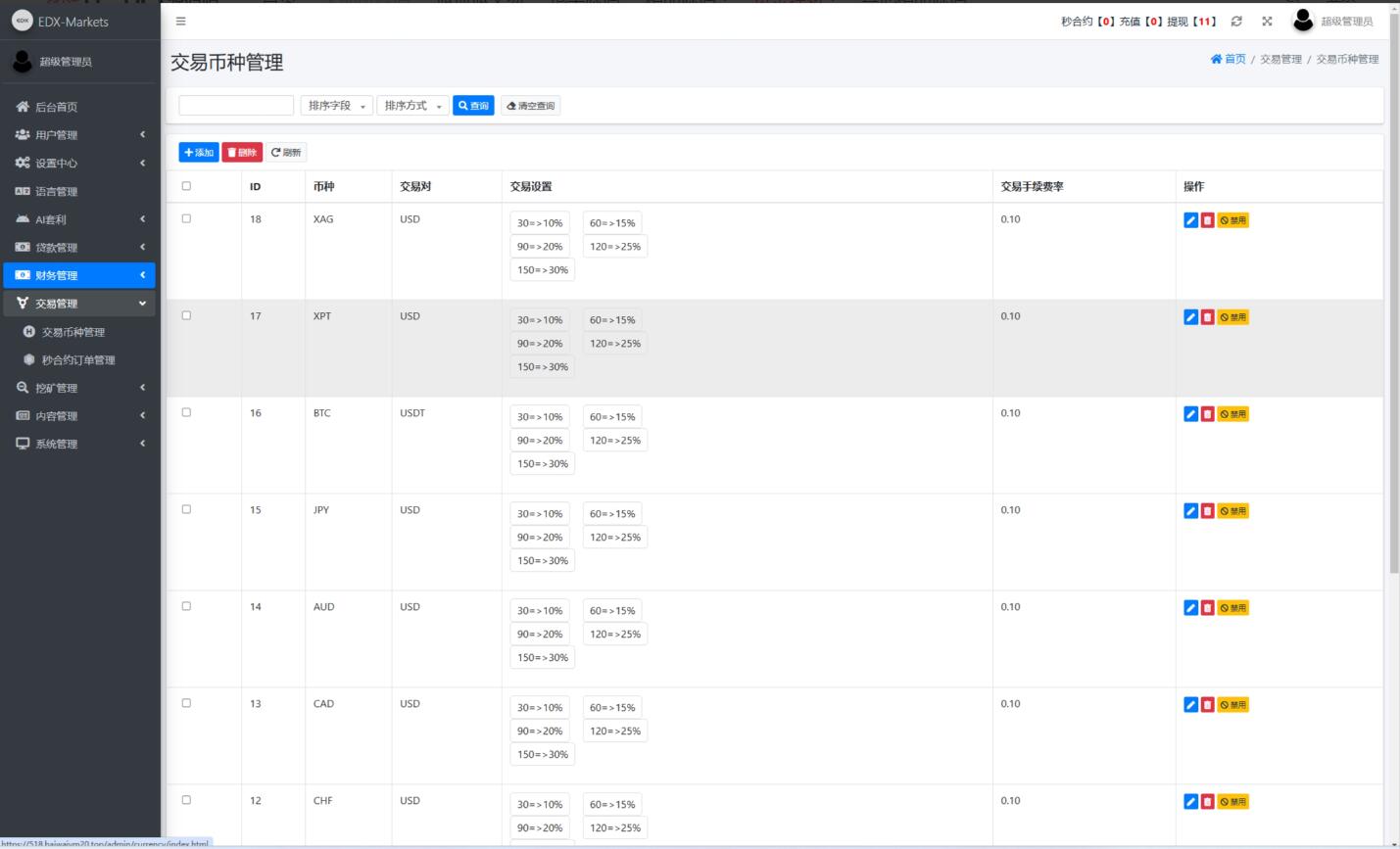Open the 排序方式 dropdown
1400x849 pixels.
412,106
